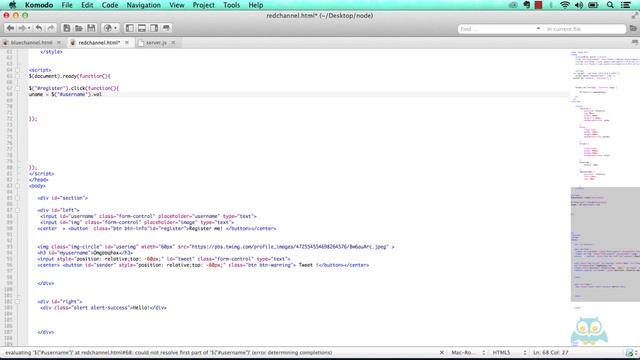Fold the script block at line 64

18,70
